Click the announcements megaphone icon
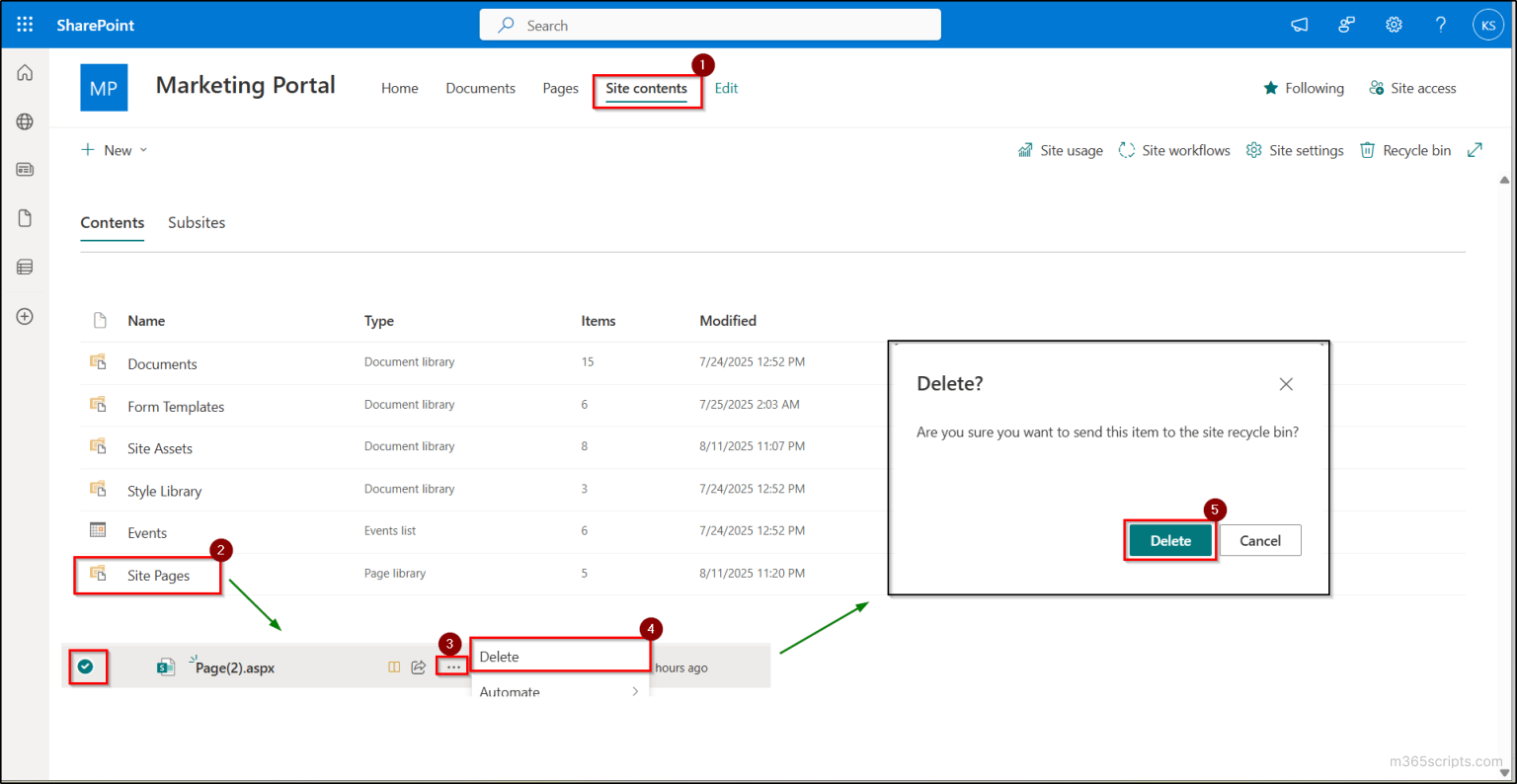 tap(1299, 24)
